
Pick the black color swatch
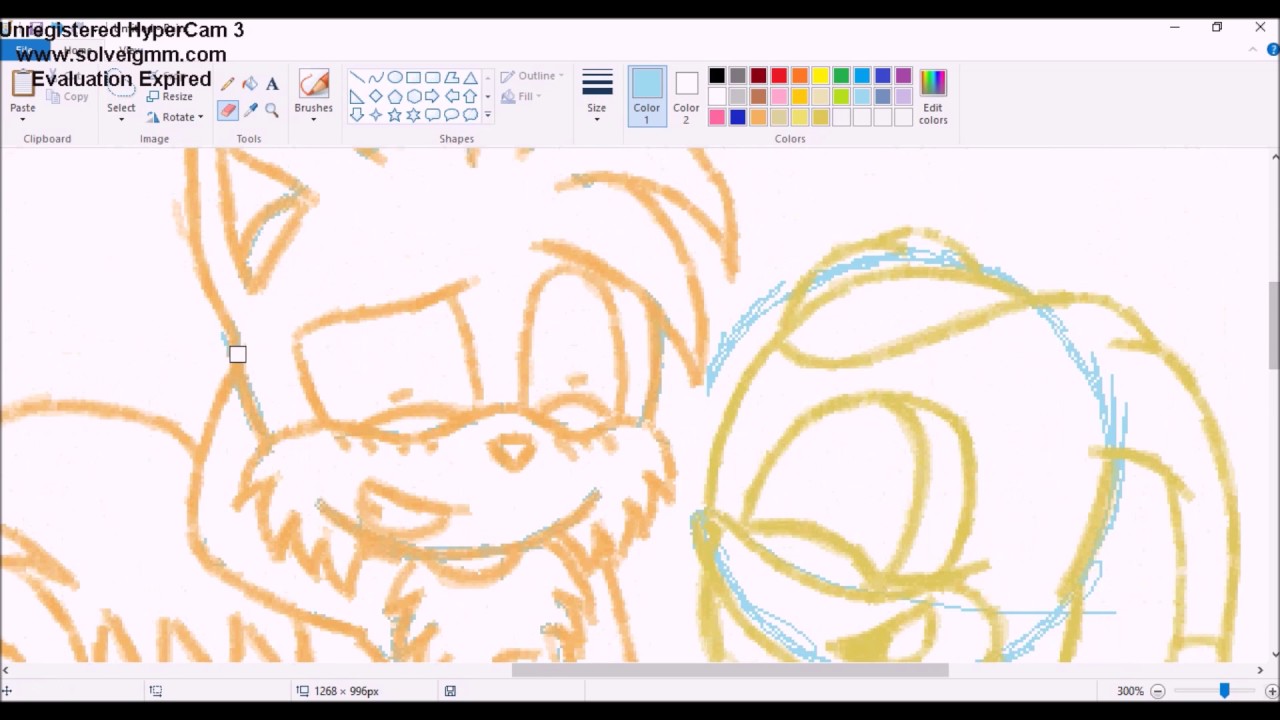[717, 76]
